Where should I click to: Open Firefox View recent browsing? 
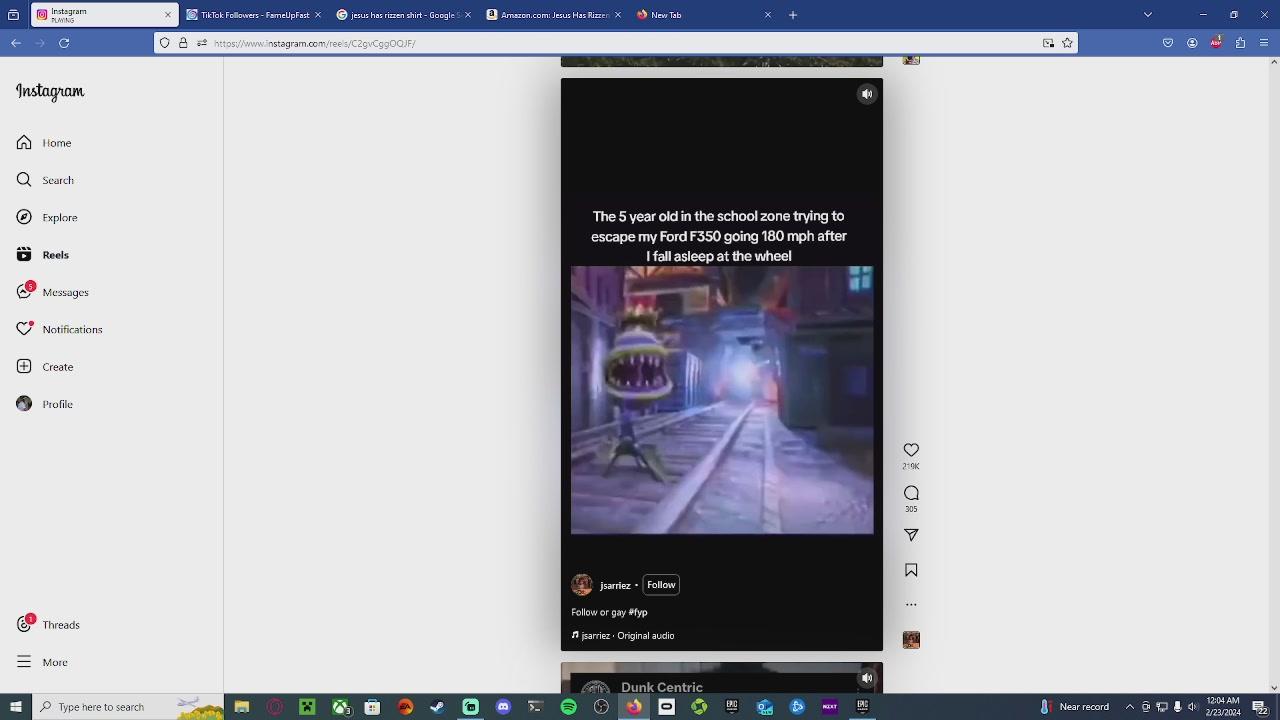13,15
